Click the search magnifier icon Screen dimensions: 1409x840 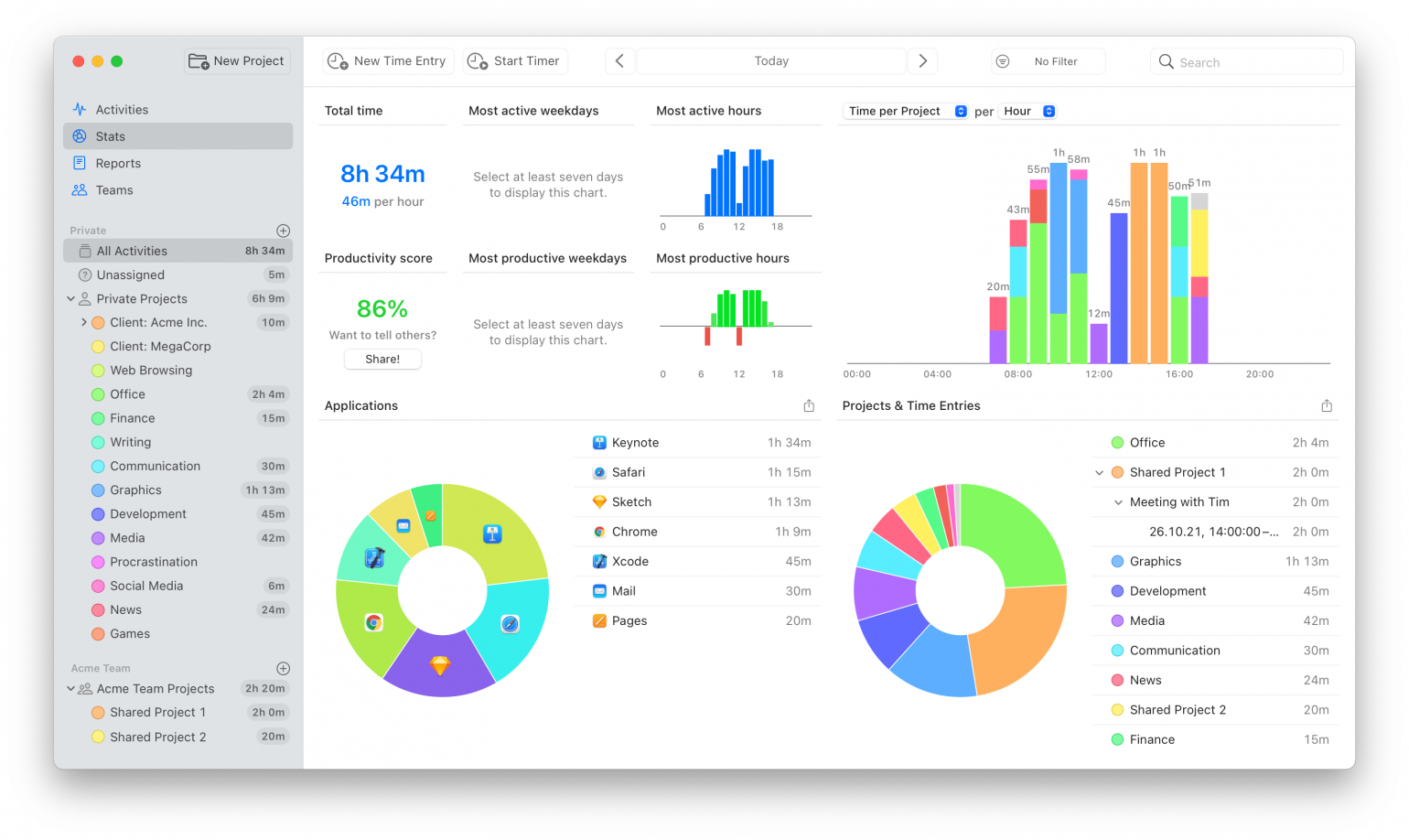click(x=1167, y=61)
